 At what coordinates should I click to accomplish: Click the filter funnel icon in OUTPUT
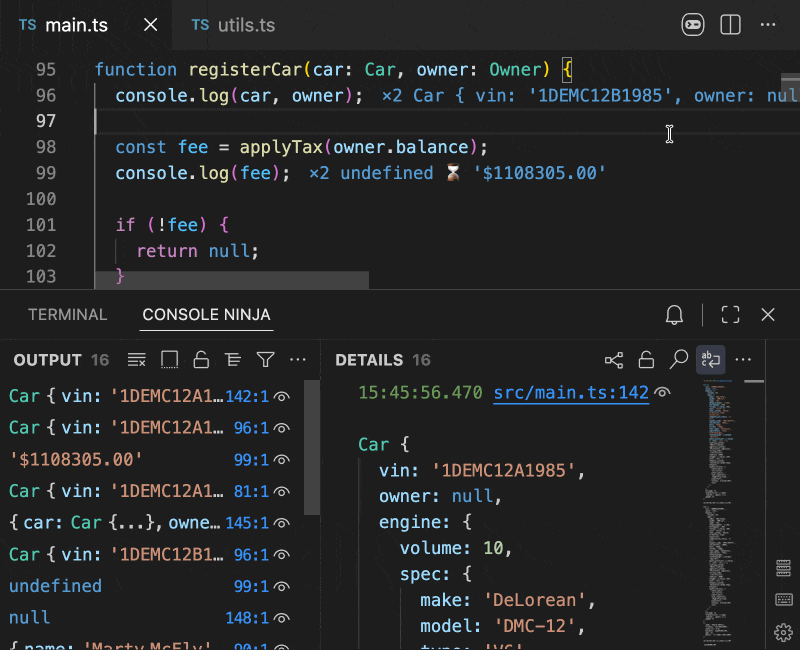265,360
